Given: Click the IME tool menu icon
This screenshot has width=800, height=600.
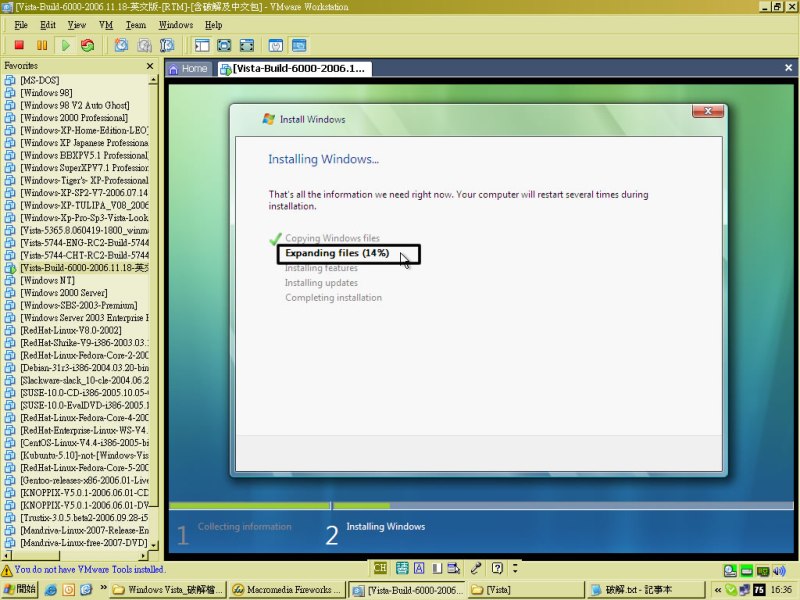Looking at the screenshot, I should (454, 567).
